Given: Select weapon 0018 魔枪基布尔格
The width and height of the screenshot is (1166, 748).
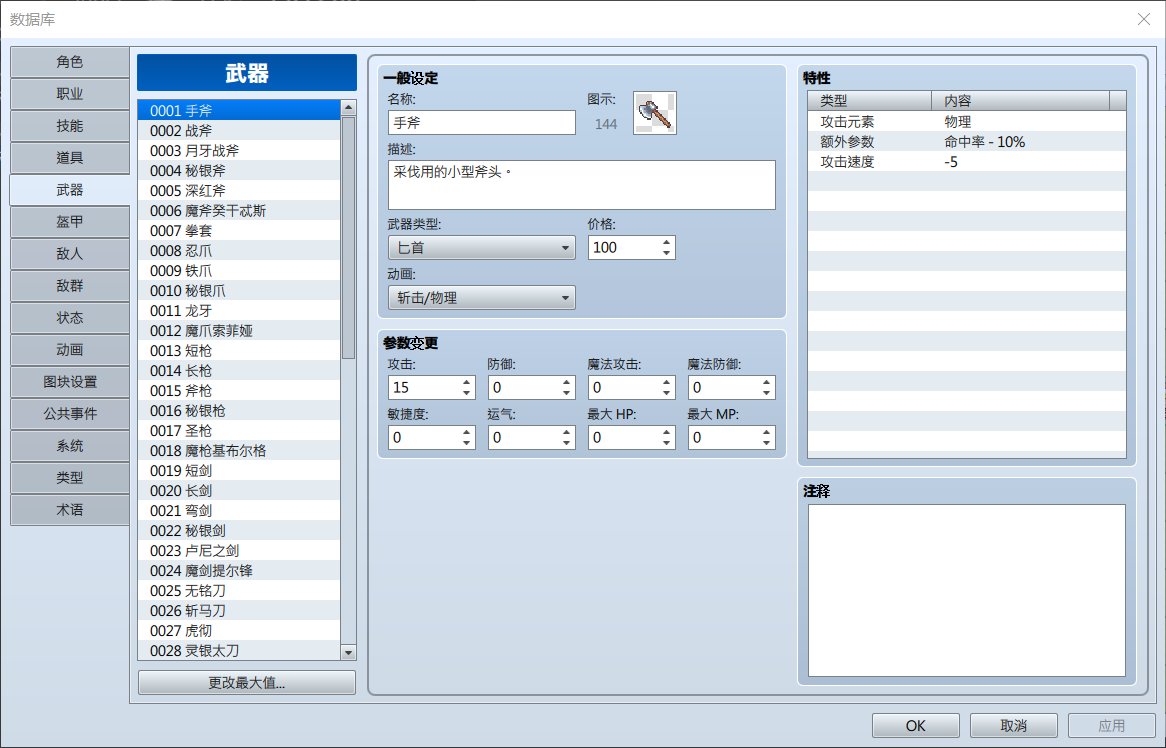Looking at the screenshot, I should click(239, 451).
